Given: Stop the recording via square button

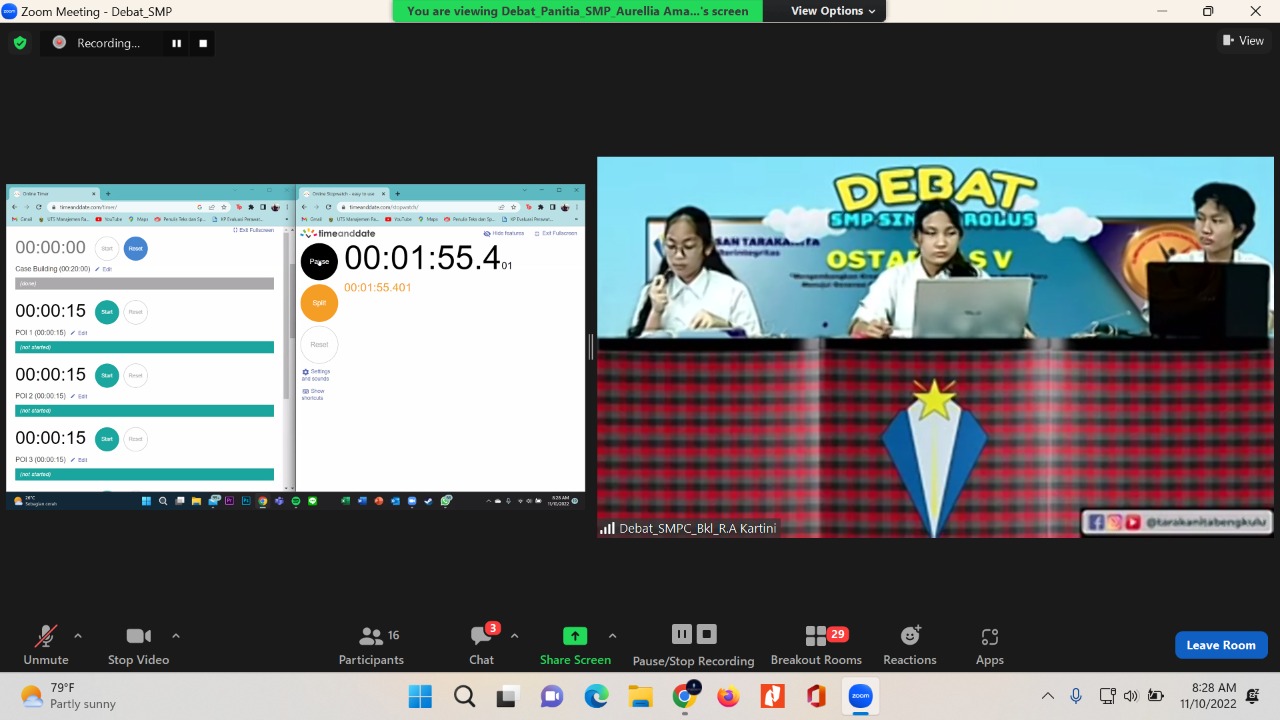Looking at the screenshot, I should [203, 43].
